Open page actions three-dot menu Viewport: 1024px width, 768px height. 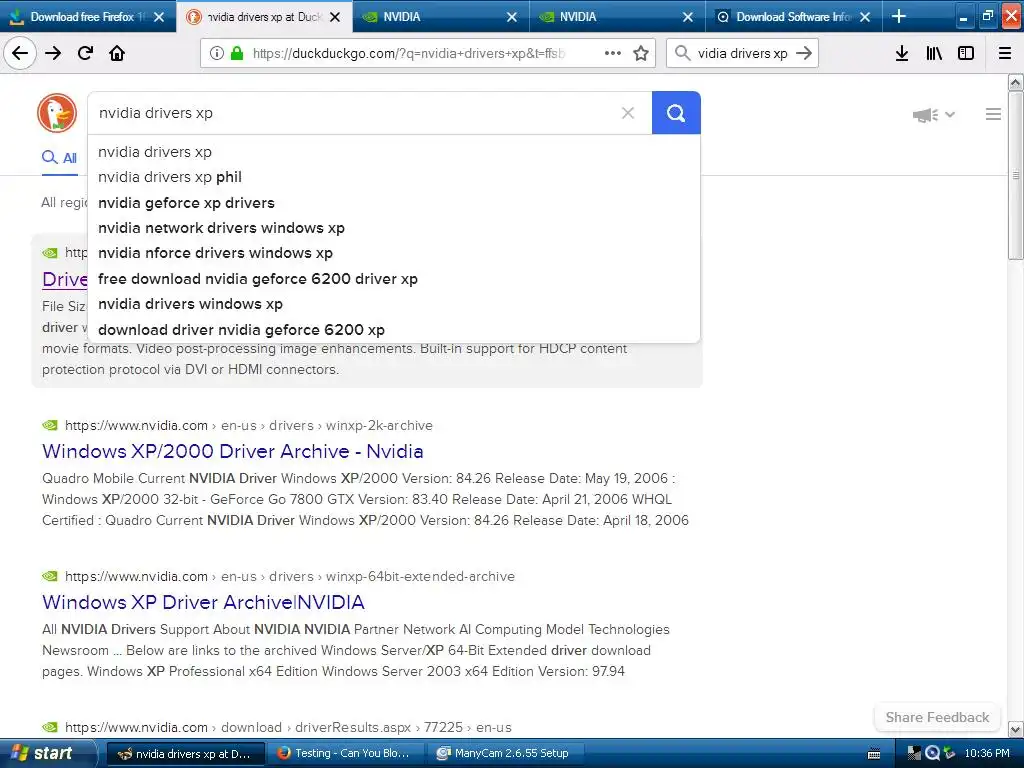(613, 53)
